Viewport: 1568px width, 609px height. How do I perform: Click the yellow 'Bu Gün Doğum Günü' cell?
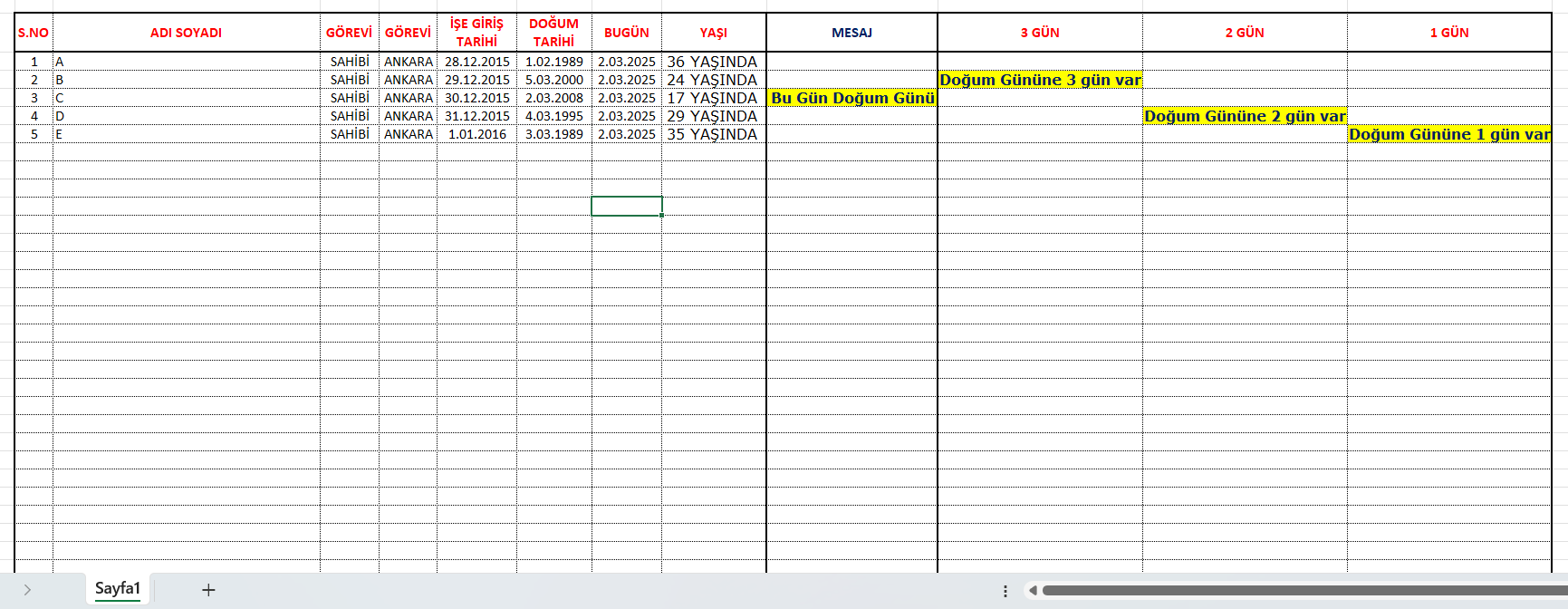(851, 98)
